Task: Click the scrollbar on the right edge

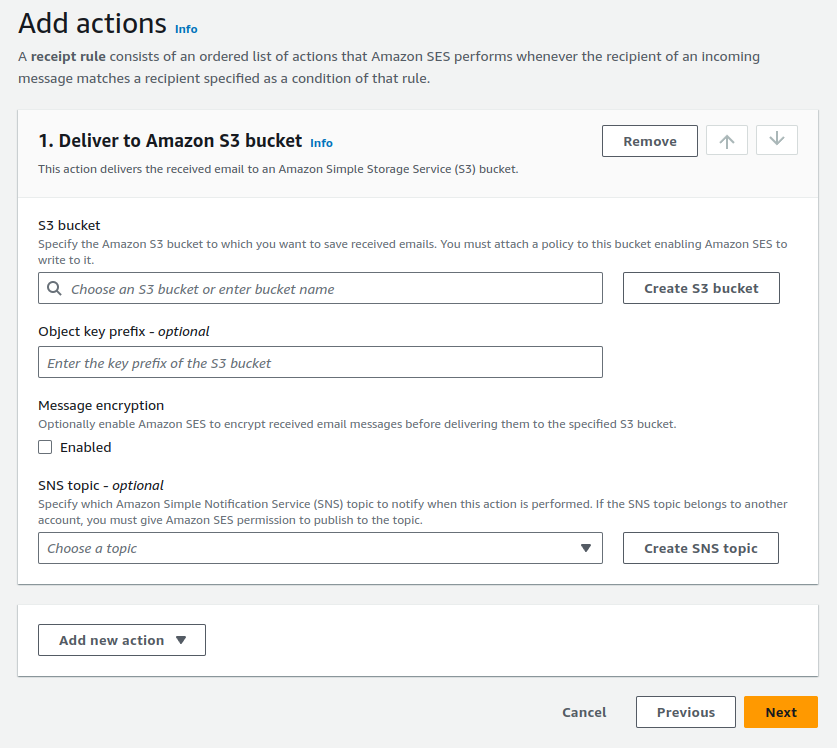Action: pyautogui.click(x=833, y=374)
